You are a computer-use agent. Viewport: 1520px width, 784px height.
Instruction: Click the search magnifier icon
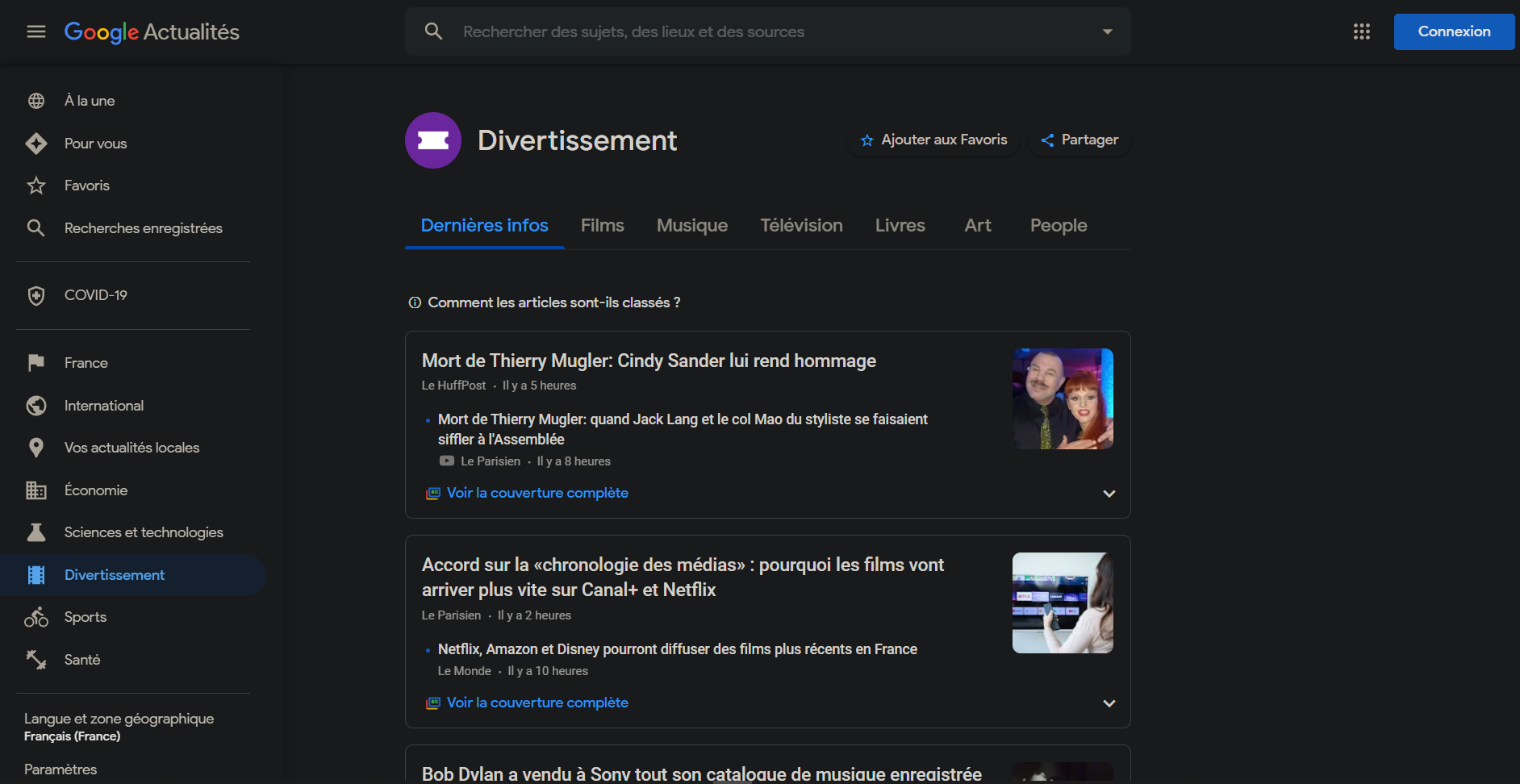433,31
